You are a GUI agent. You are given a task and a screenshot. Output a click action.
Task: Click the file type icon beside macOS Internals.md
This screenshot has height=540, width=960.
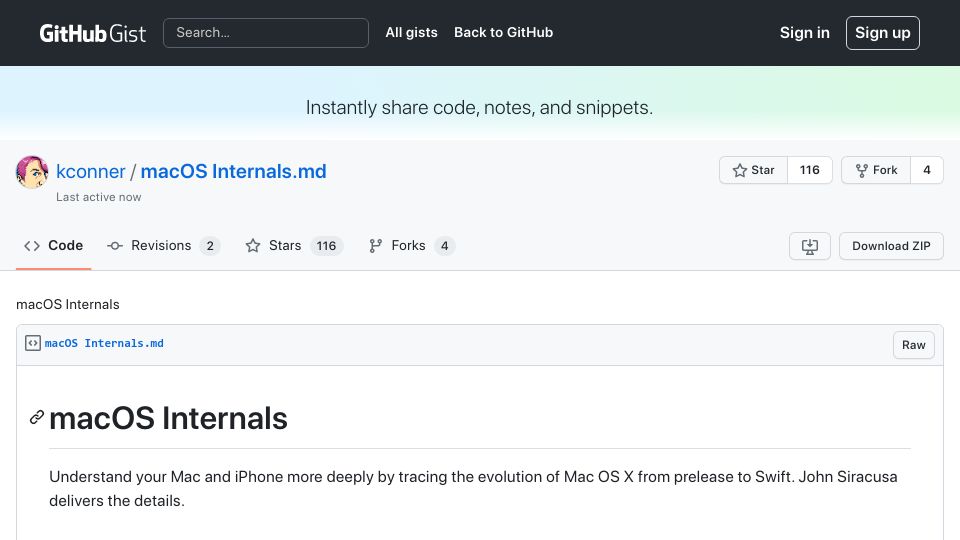tap(33, 343)
